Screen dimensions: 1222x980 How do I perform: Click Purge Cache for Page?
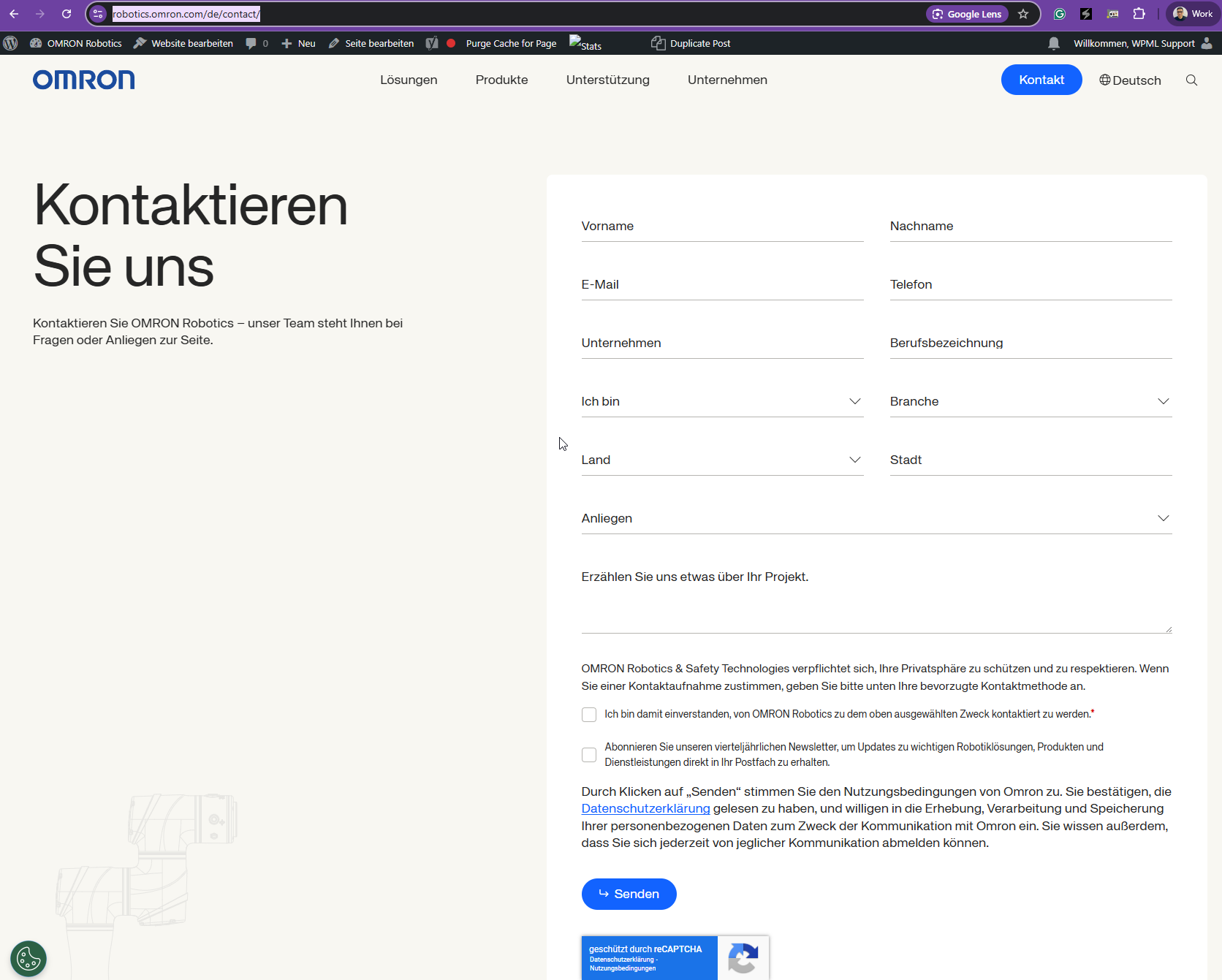pyautogui.click(x=511, y=43)
